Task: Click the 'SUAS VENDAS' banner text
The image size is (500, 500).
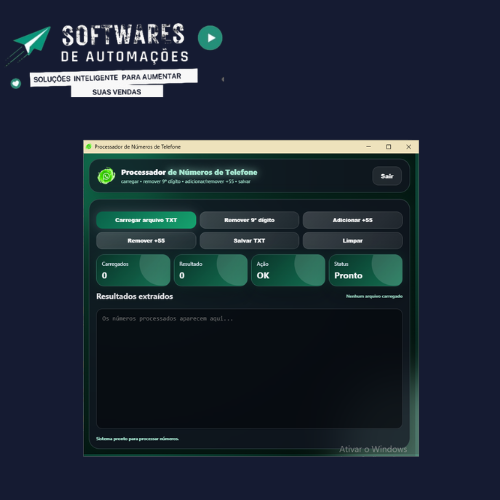Action: tap(117, 92)
